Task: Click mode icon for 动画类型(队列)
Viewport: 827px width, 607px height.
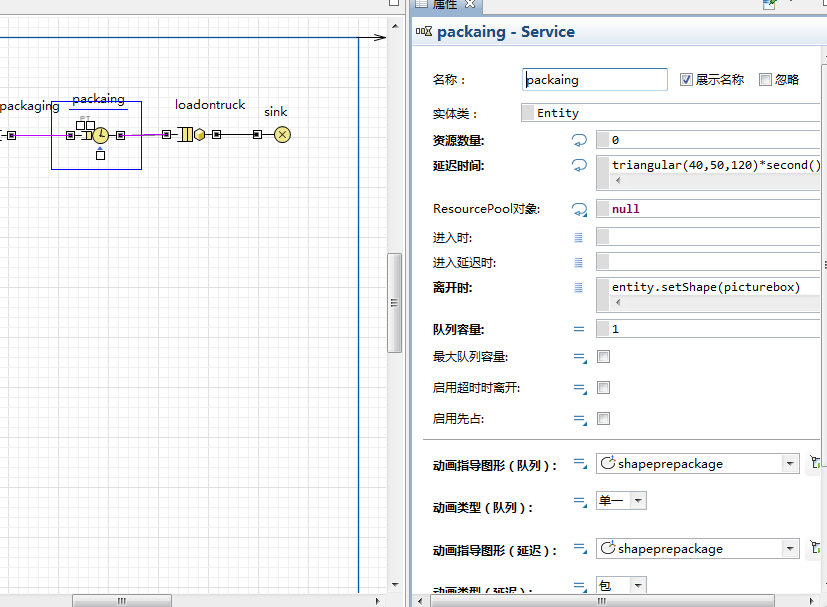Action: [580, 502]
